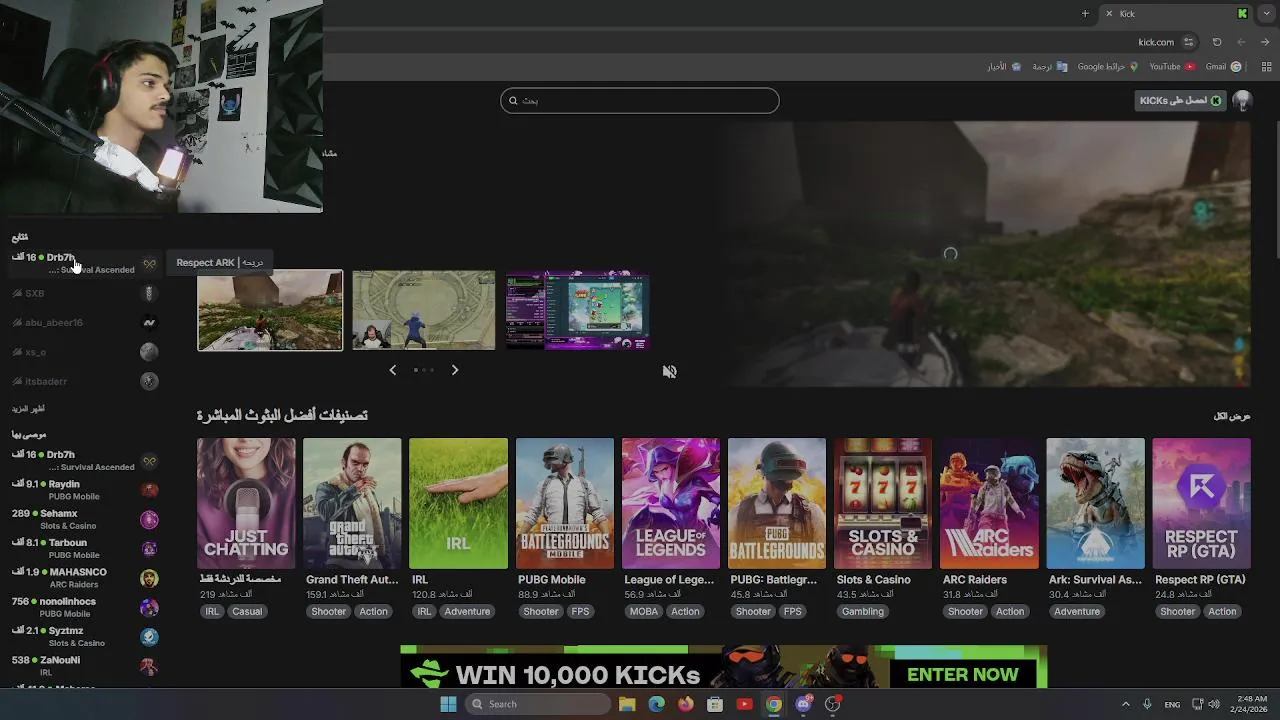Open recommended channel MAHASNCO
Screen dimensions: 1280x720
pyautogui.click(x=84, y=578)
